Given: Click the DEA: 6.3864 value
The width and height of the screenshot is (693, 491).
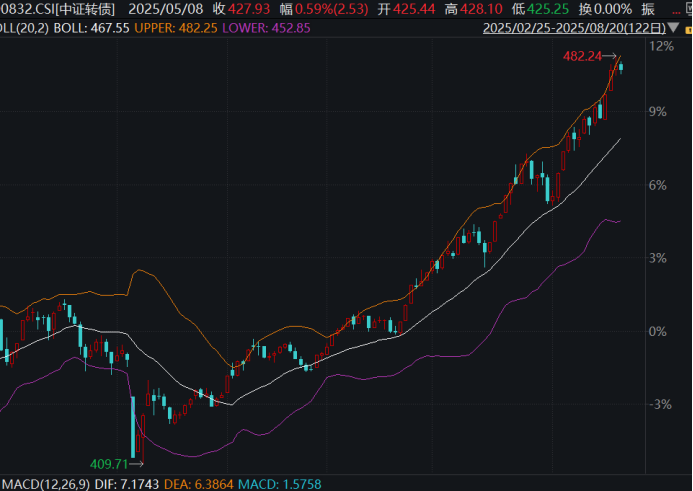Looking at the screenshot, I should [199, 484].
